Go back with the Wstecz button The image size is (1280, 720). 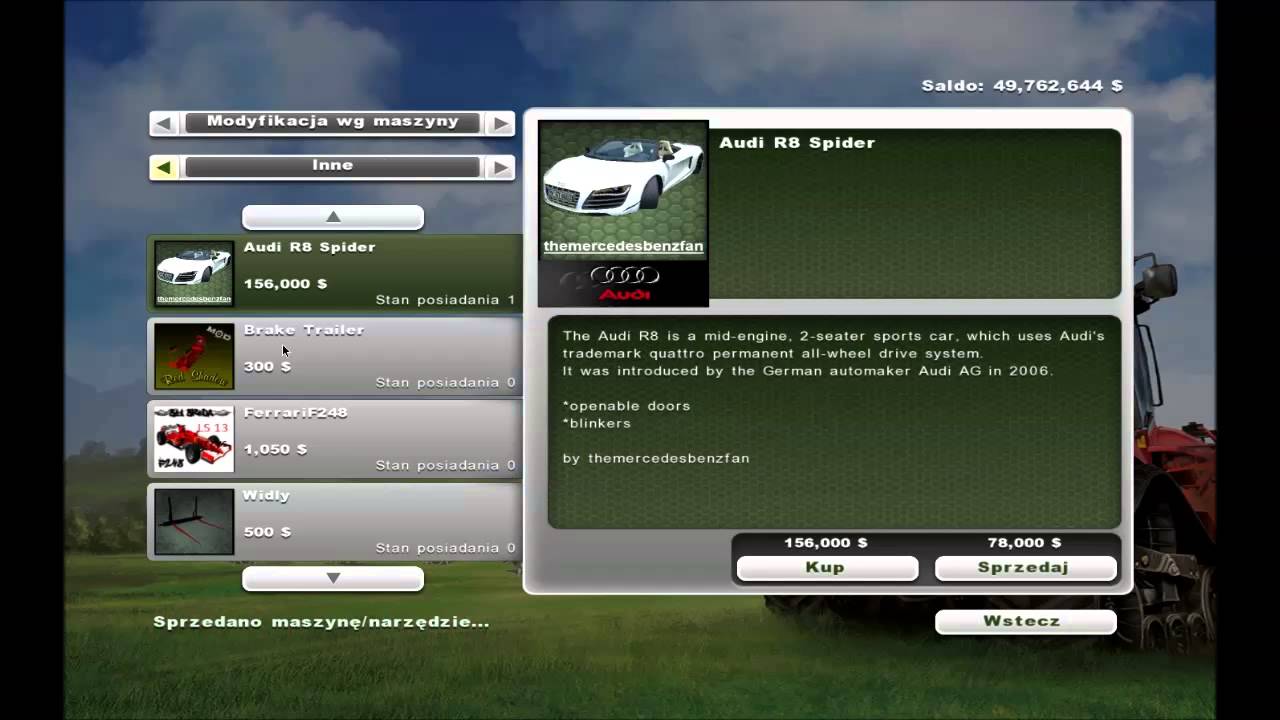(1025, 622)
